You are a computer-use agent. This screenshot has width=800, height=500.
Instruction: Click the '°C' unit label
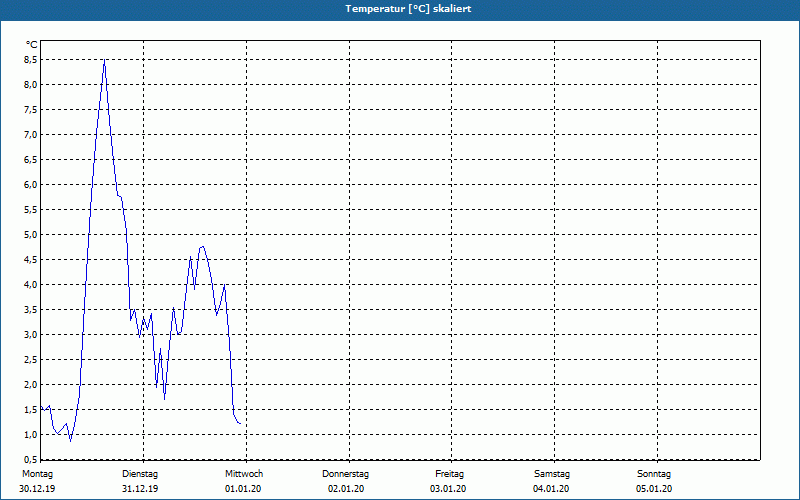(32, 45)
